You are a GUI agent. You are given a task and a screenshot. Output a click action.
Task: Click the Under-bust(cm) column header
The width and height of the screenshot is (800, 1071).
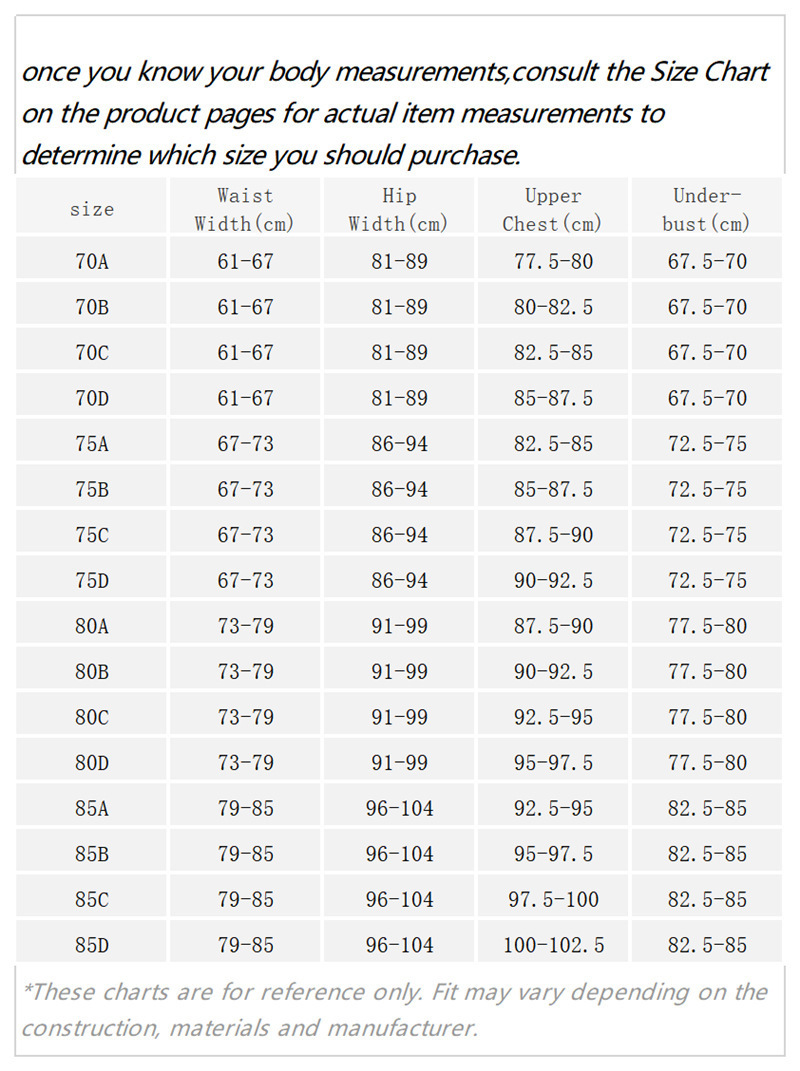706,210
